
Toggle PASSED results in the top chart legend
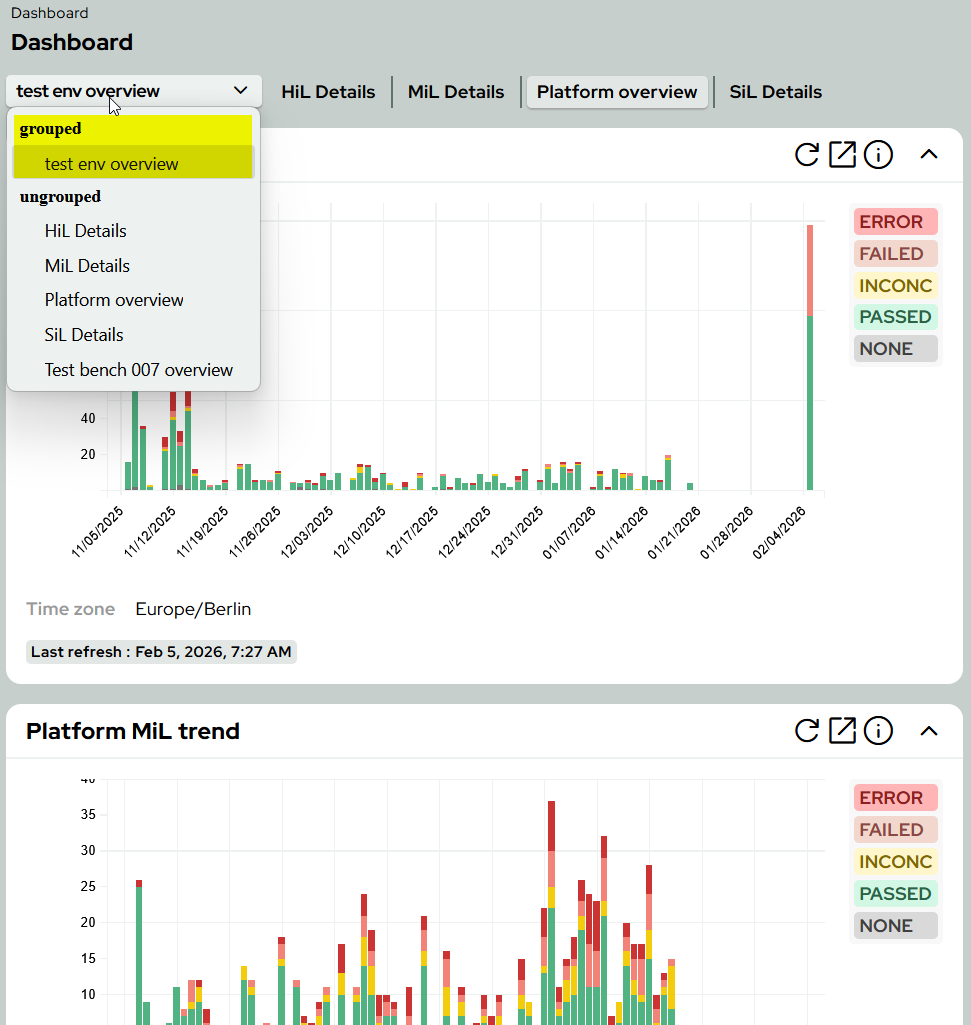pos(895,316)
